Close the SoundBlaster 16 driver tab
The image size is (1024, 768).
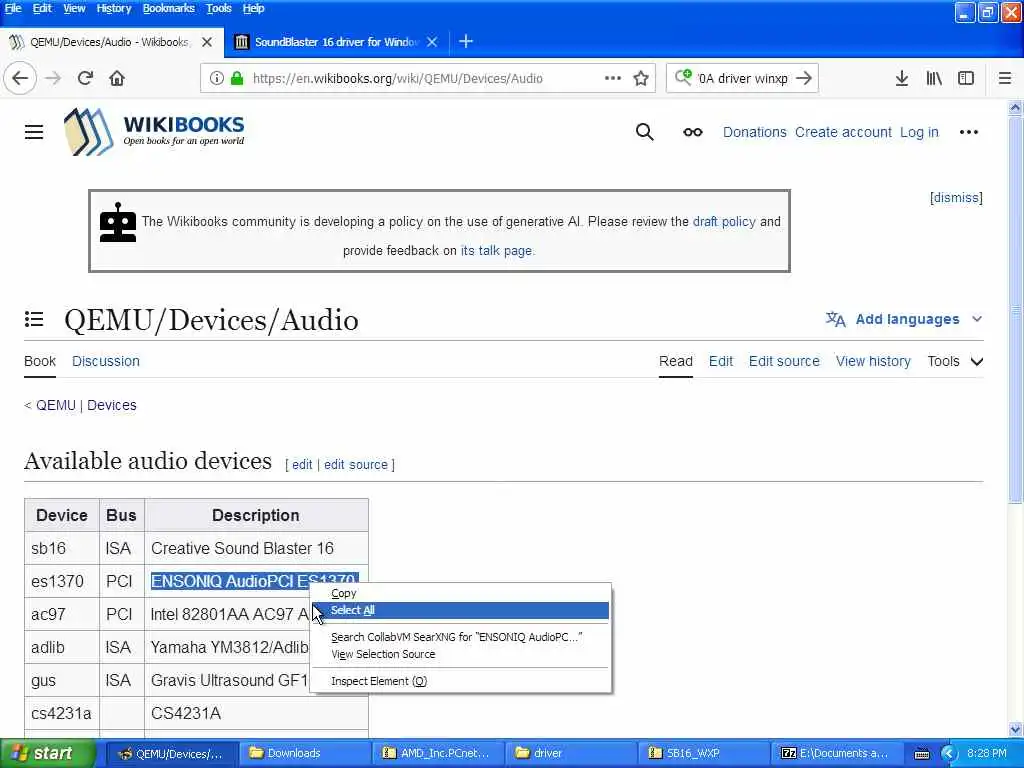(432, 42)
